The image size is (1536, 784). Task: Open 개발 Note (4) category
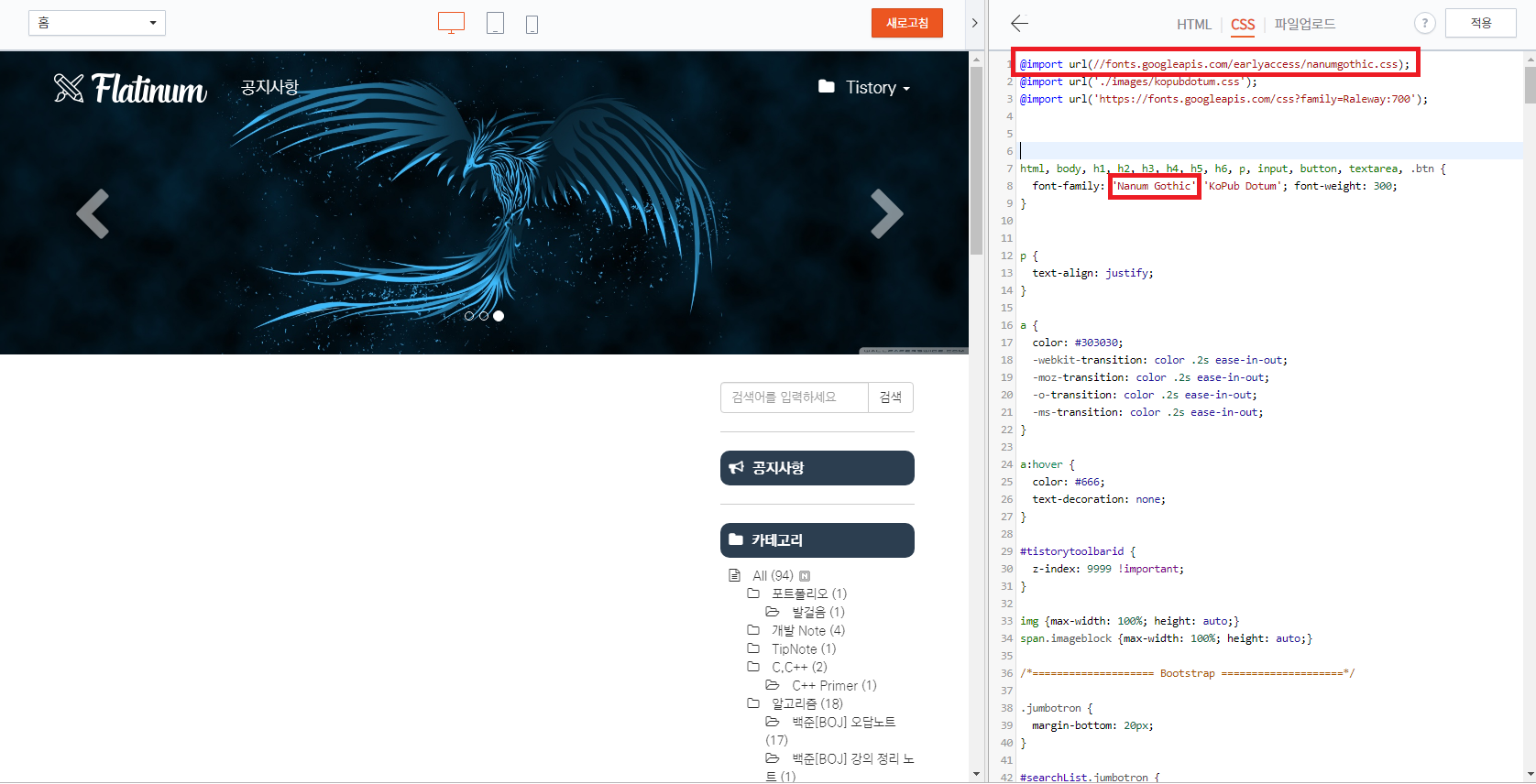tap(808, 630)
